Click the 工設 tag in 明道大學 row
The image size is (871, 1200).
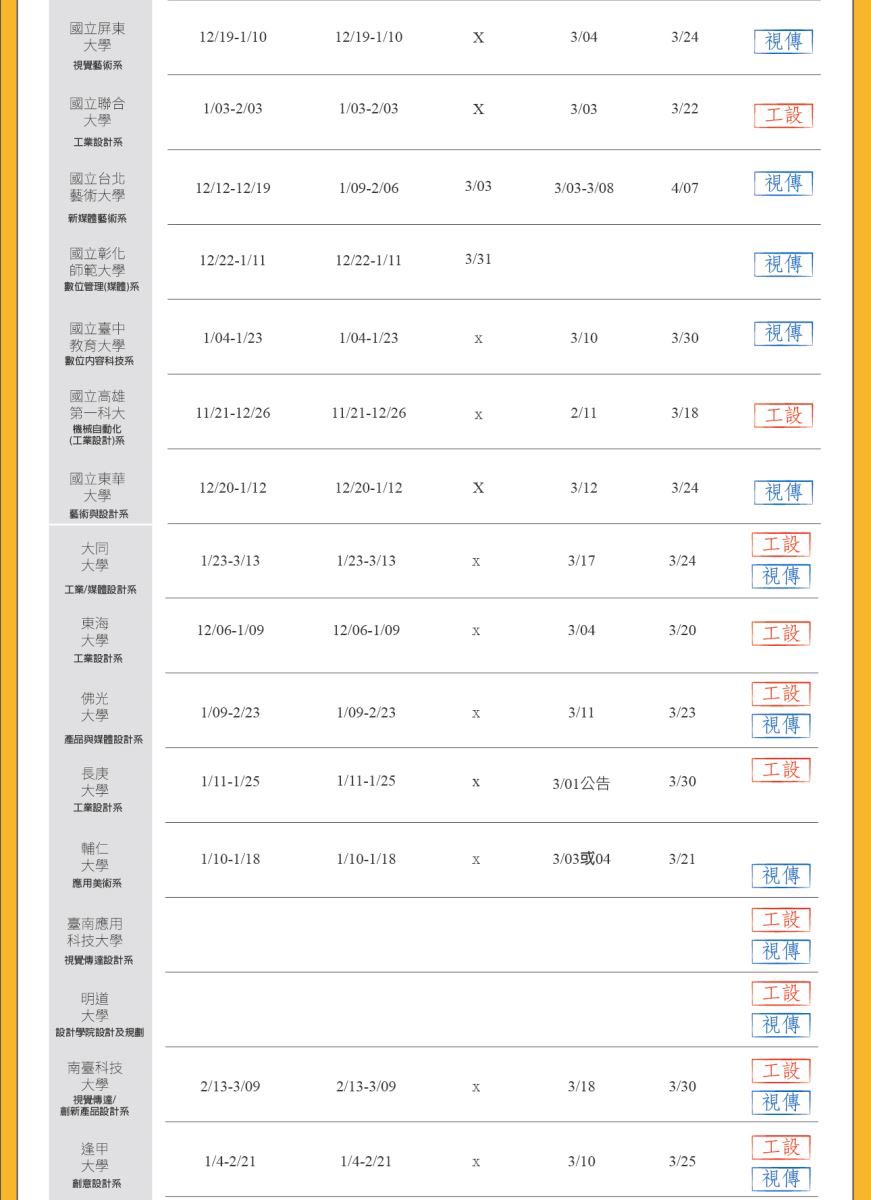point(781,993)
